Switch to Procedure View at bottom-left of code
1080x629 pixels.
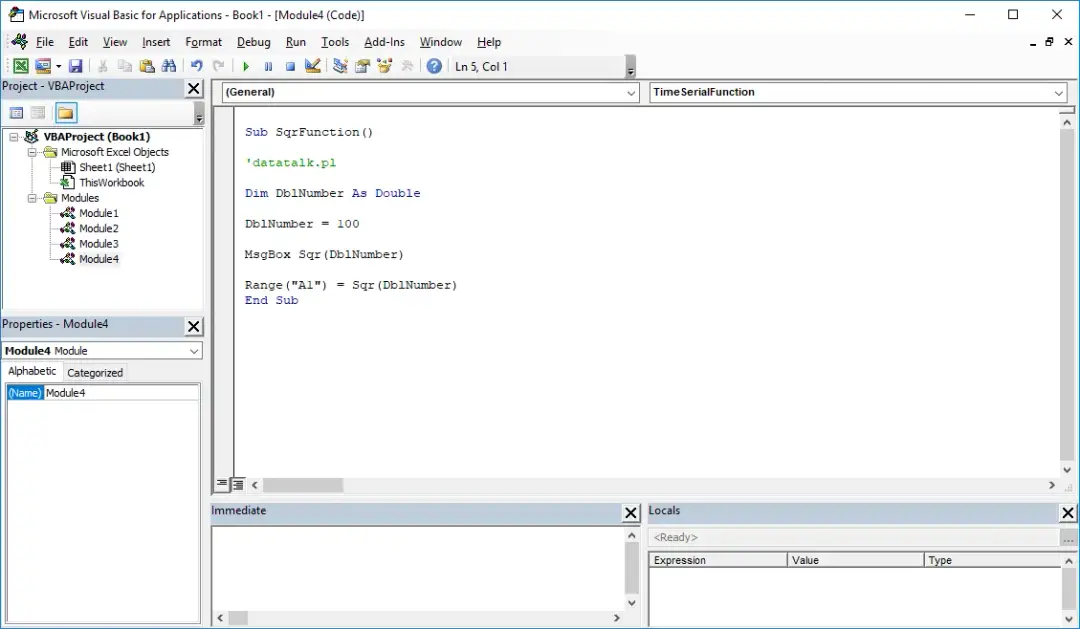(x=222, y=484)
